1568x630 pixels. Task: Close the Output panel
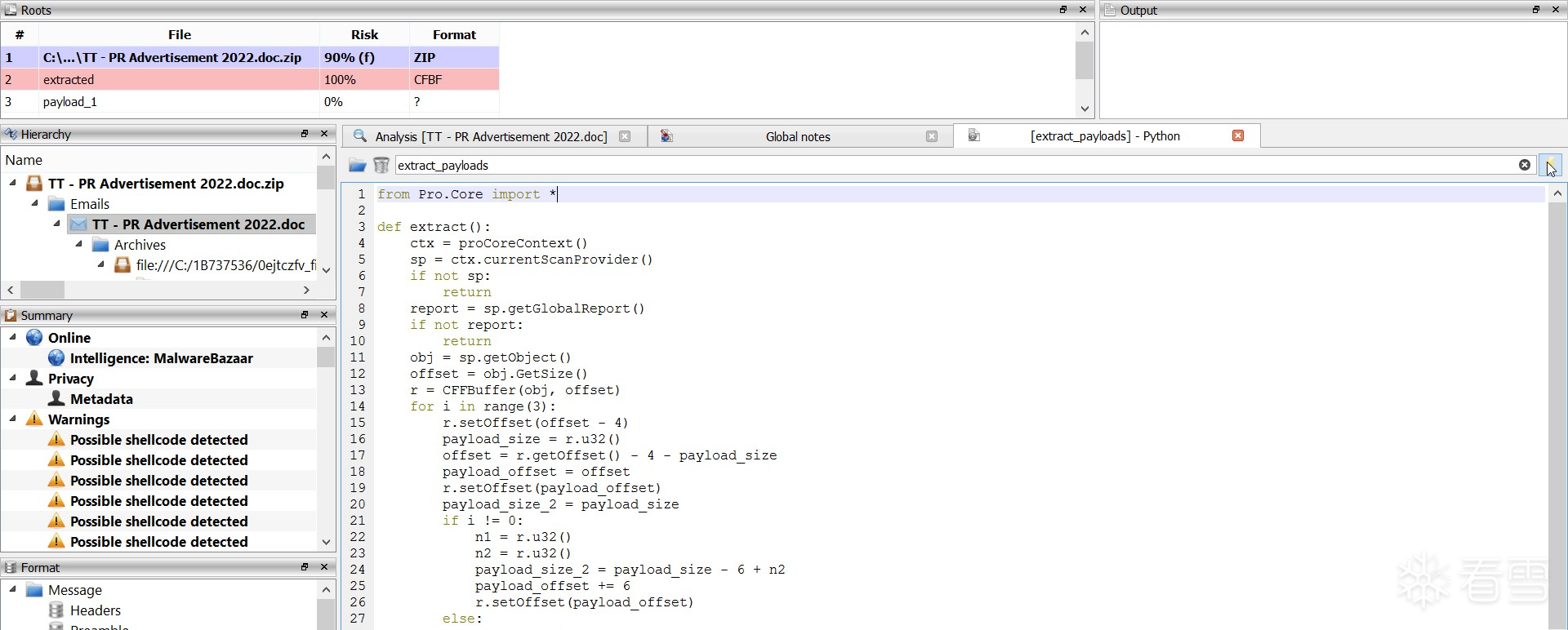click(1556, 10)
